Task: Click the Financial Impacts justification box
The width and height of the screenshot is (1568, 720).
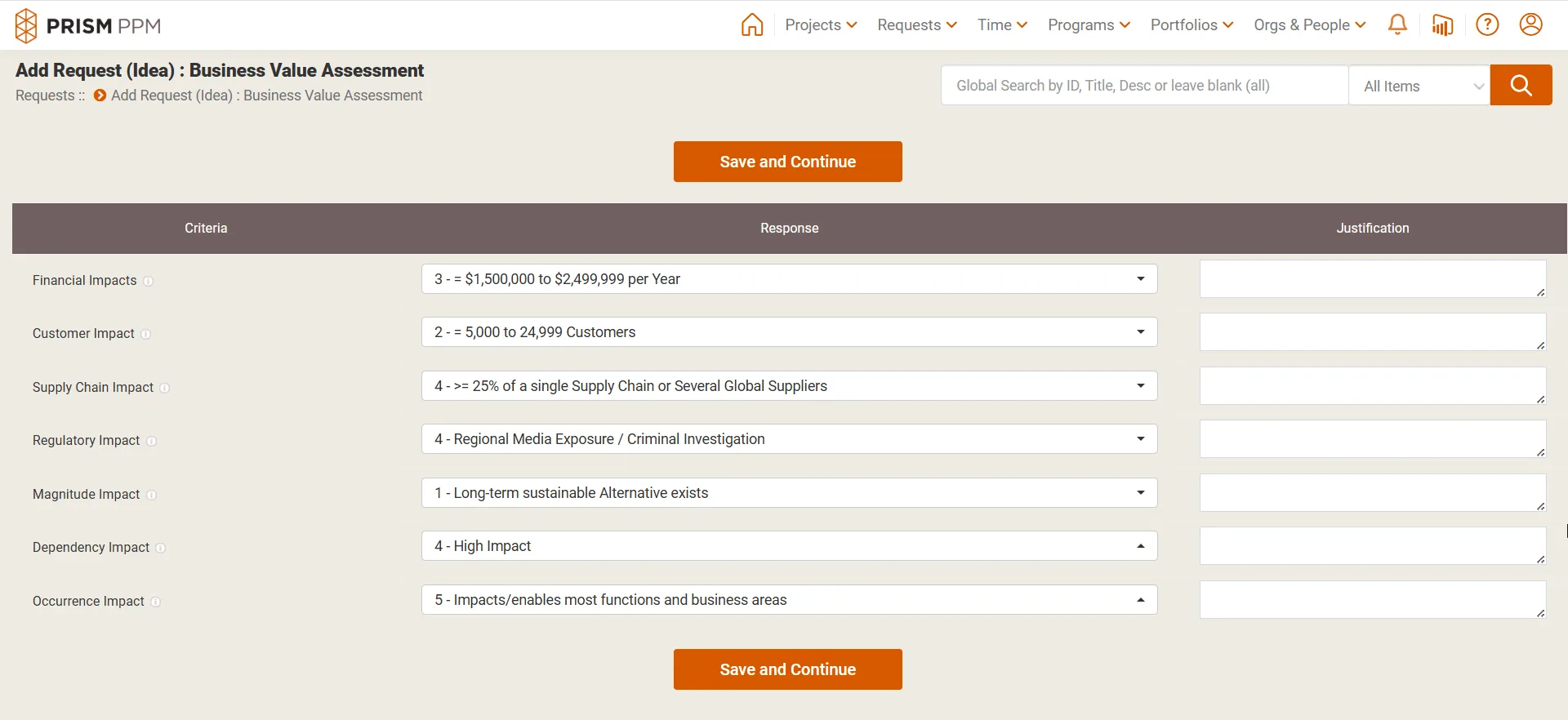Action: click(x=1373, y=278)
